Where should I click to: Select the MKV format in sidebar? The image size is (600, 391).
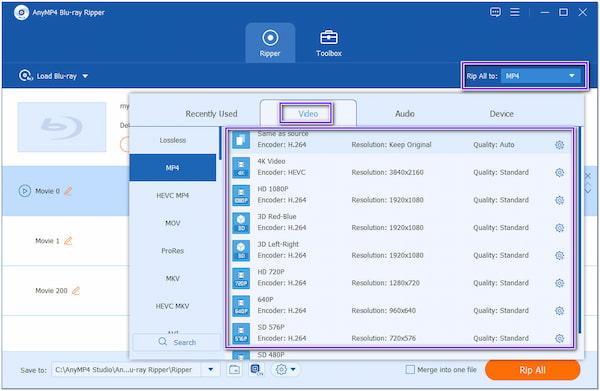pos(173,279)
